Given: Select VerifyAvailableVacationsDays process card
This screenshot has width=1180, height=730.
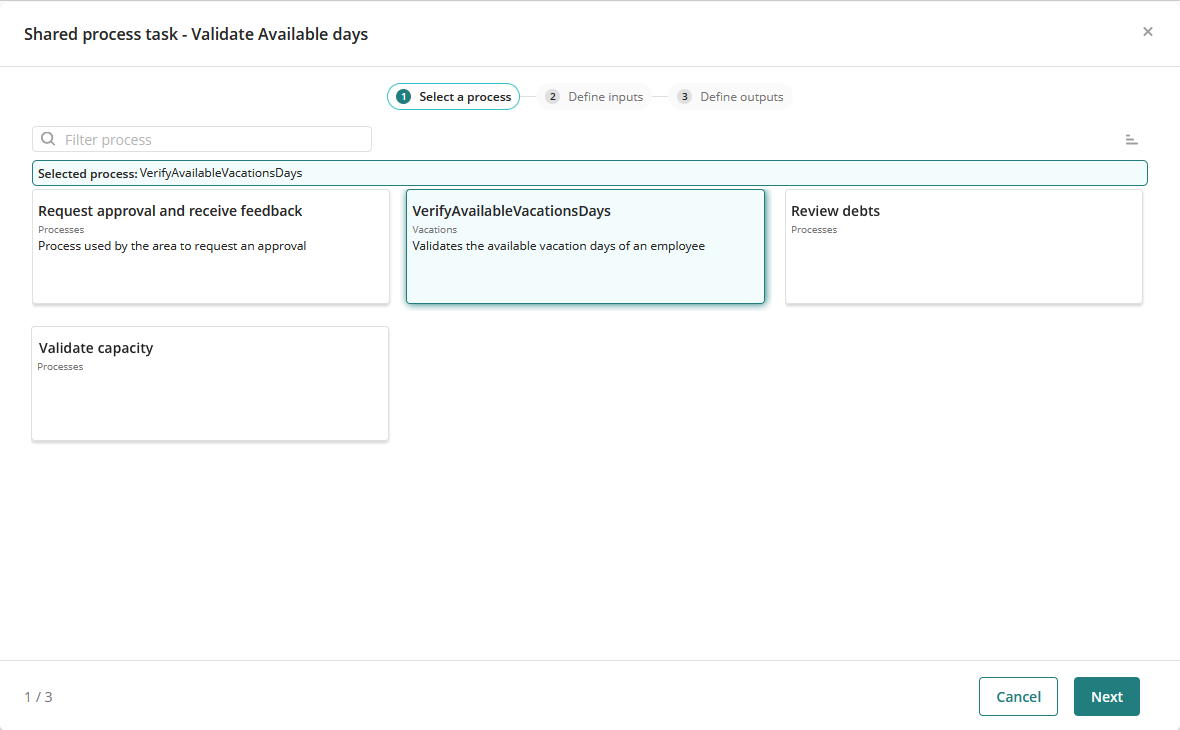Looking at the screenshot, I should coord(585,247).
